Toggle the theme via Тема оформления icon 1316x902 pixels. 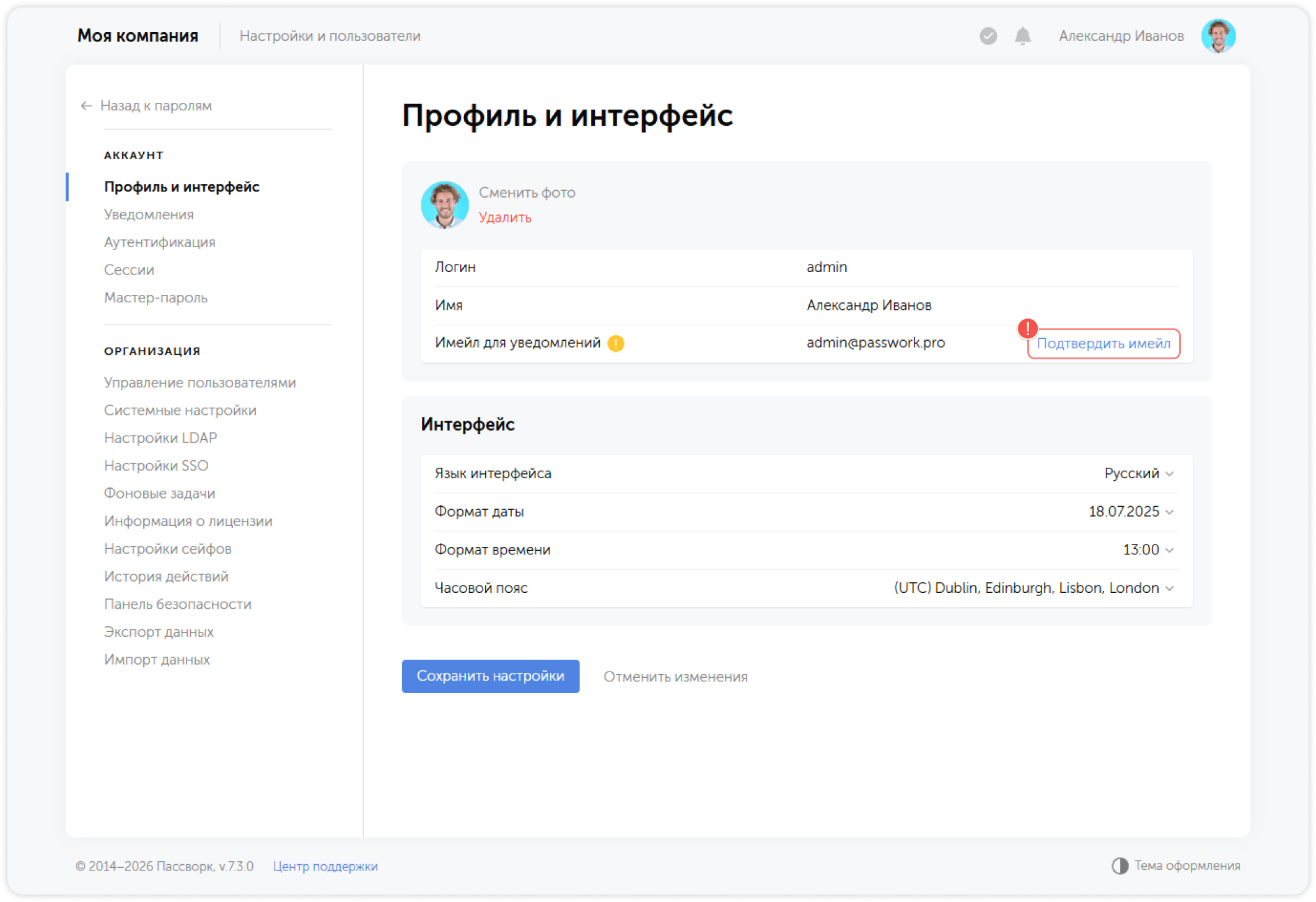[x=1119, y=865]
